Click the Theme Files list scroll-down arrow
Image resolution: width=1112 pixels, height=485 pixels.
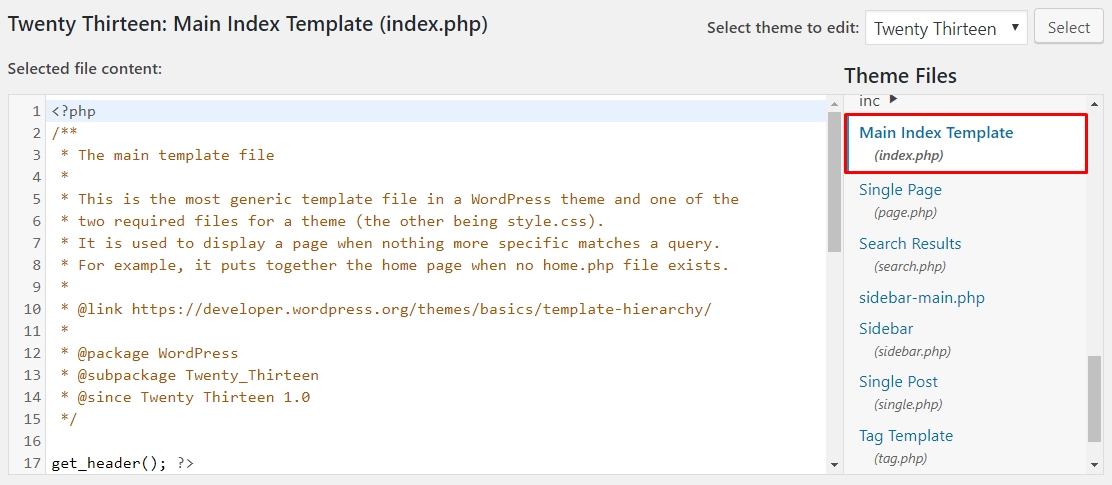coord(1094,464)
